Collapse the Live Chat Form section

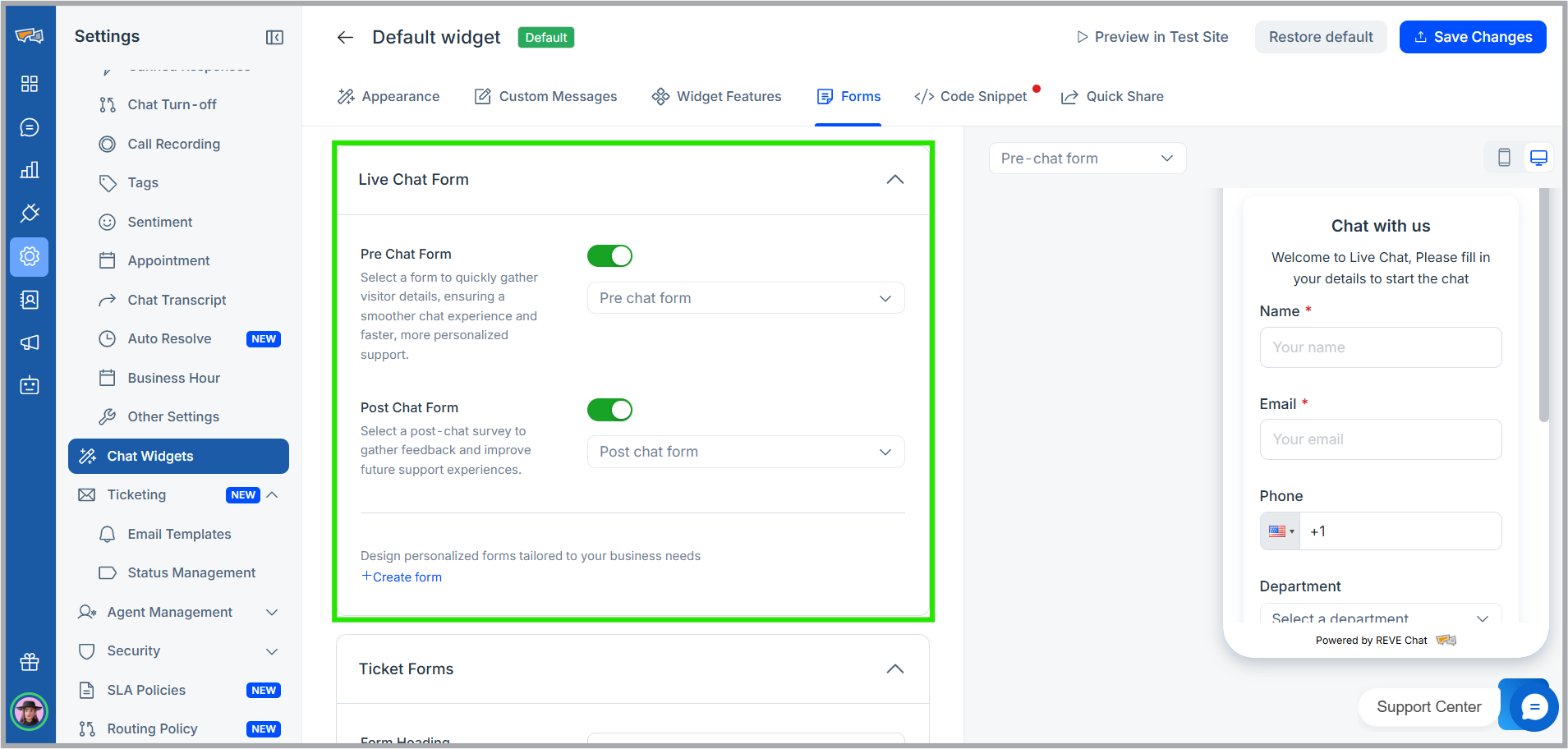tap(895, 180)
